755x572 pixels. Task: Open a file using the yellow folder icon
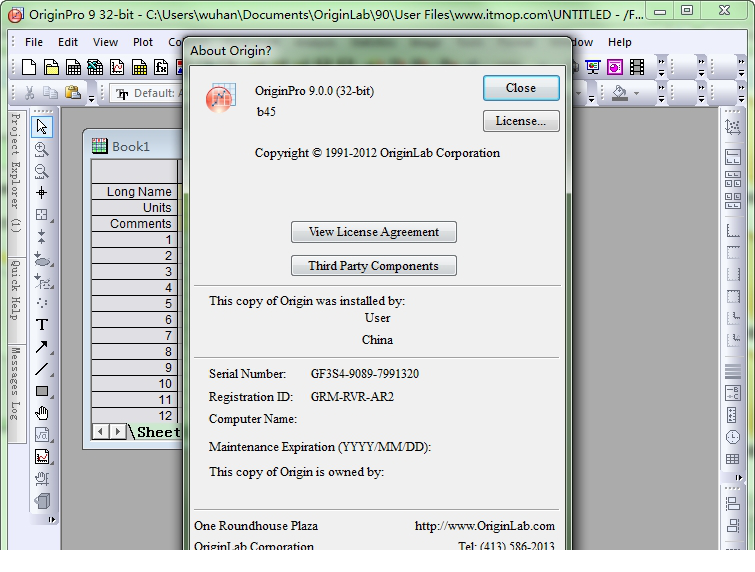click(52, 67)
